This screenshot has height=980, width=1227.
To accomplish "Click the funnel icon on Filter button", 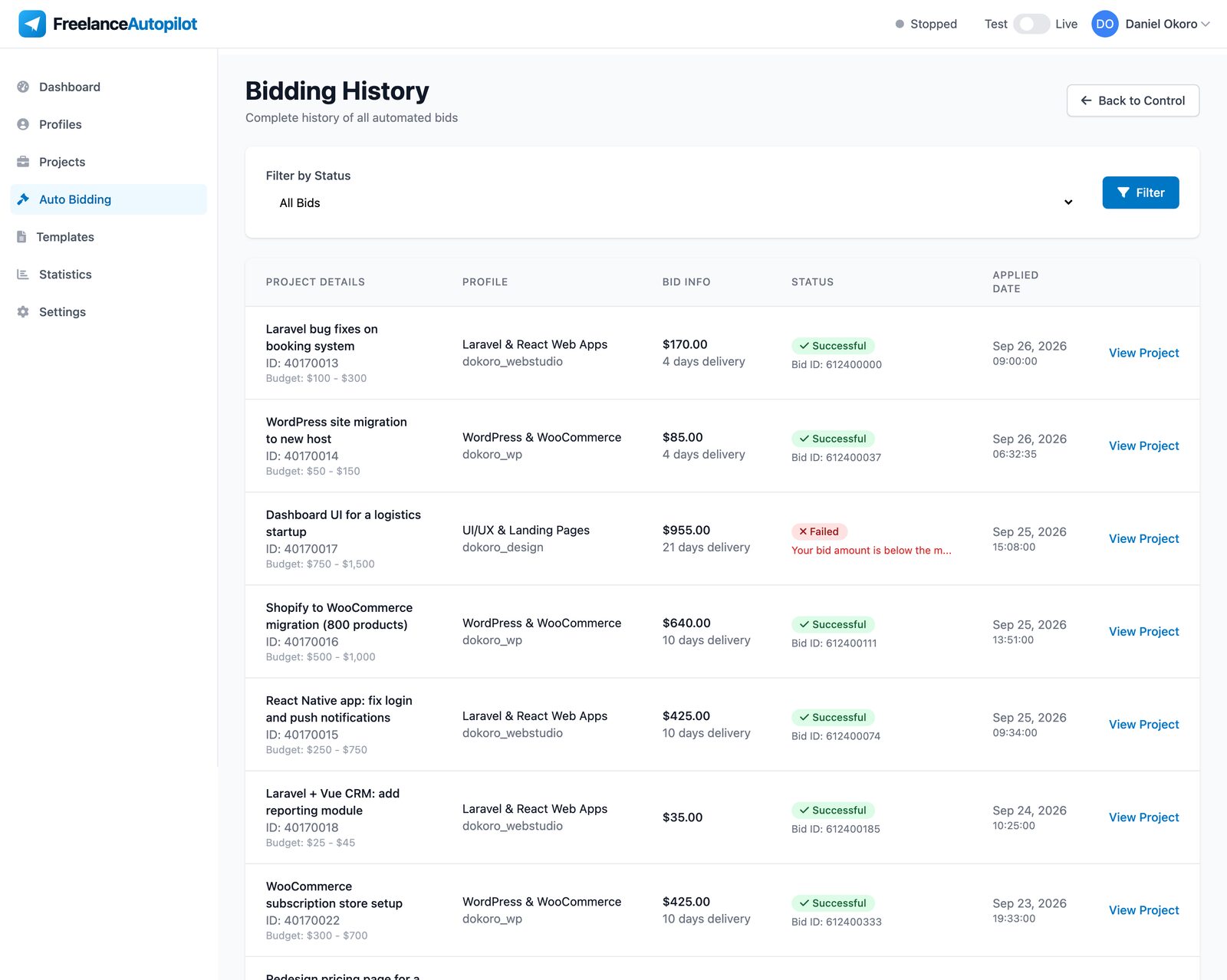I will click(1123, 192).
